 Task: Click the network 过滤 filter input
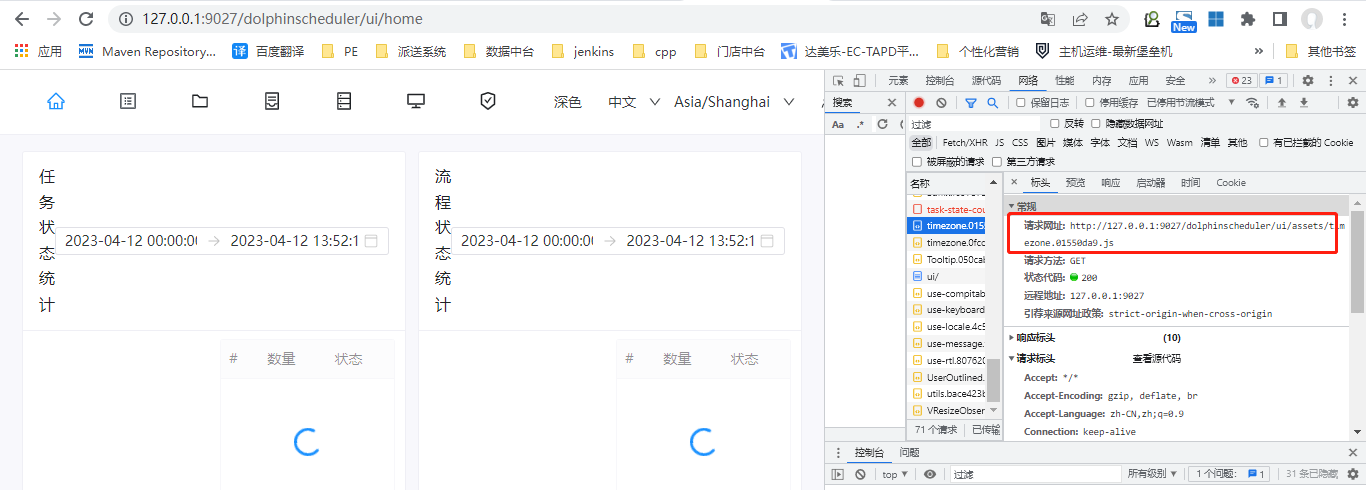coord(975,124)
